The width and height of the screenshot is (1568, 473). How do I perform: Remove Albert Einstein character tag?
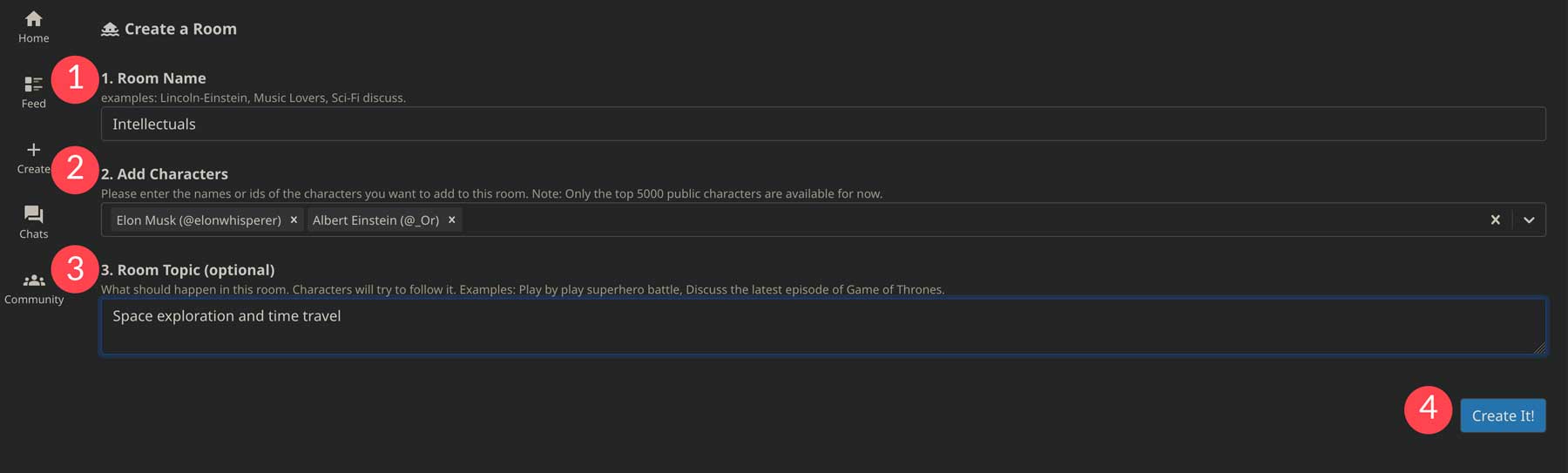(451, 220)
